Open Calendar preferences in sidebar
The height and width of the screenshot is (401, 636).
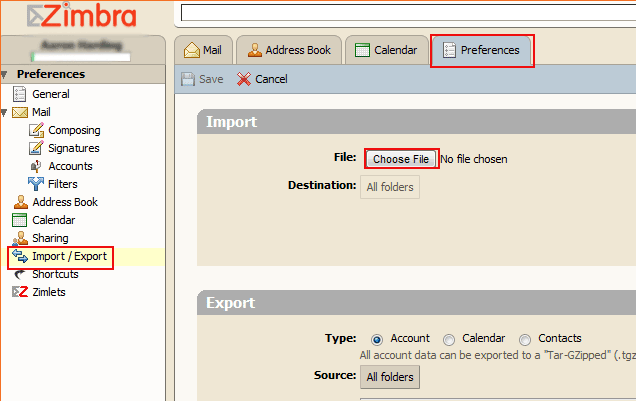tap(54, 220)
